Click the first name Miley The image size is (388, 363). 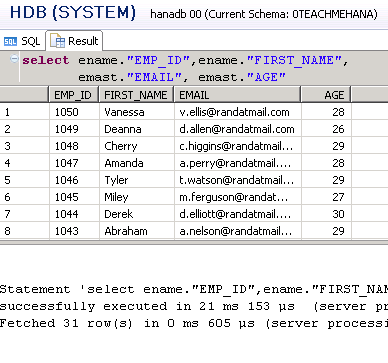click(x=116, y=197)
